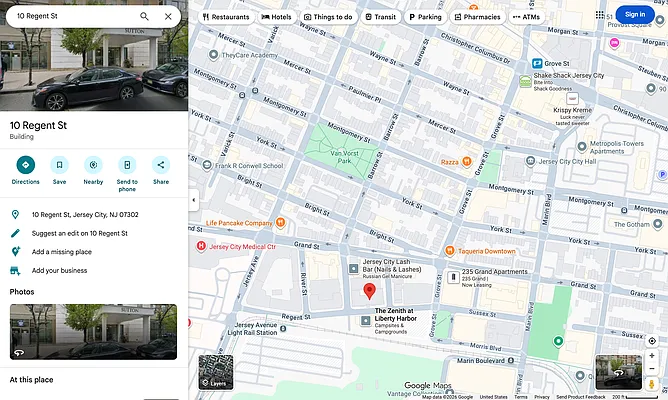Viewport: 668px width, 400px height.
Task: Click the Directions icon button
Action: click(26, 165)
